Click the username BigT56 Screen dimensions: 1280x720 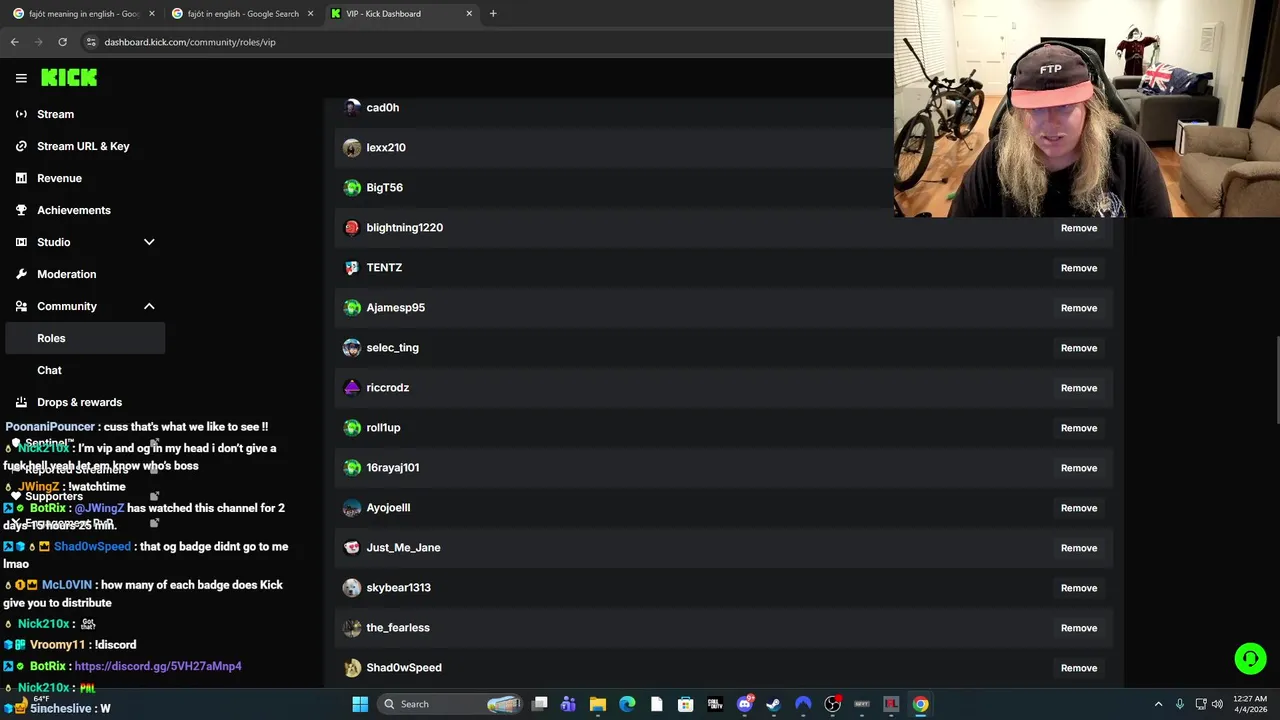coord(385,188)
